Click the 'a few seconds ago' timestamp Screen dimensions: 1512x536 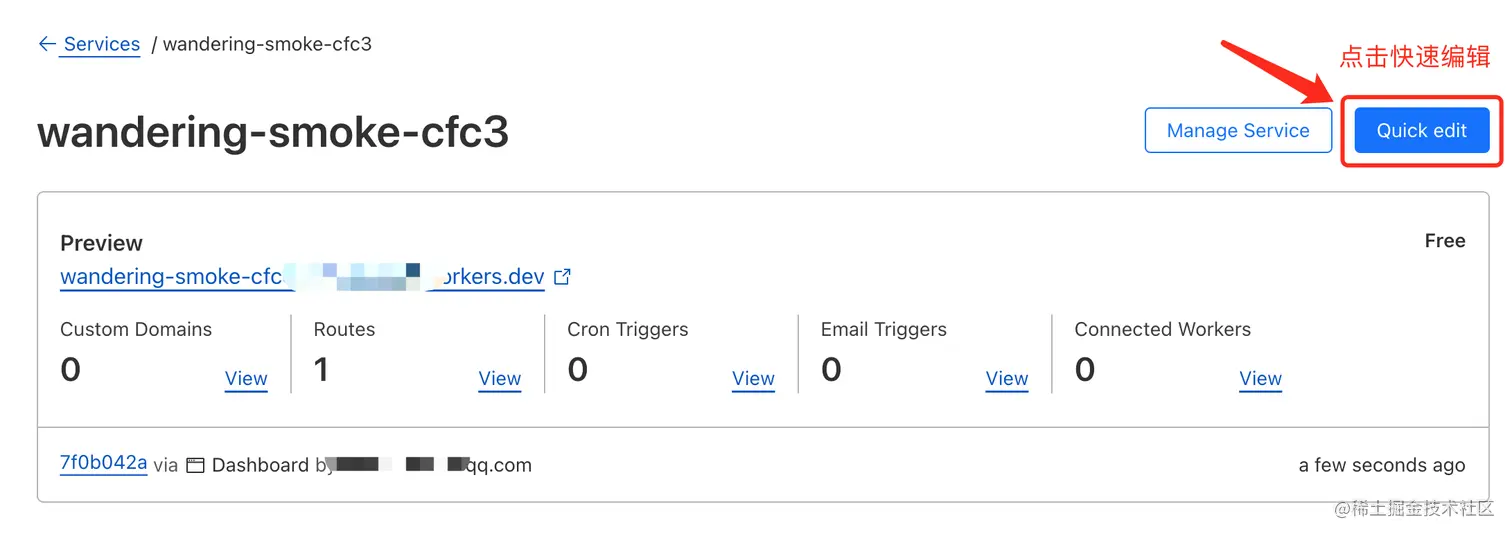pos(1381,465)
